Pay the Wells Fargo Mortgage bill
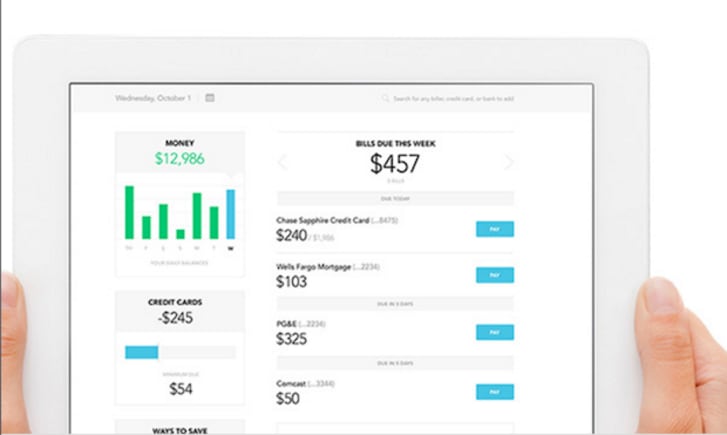The image size is (727, 435). click(495, 275)
